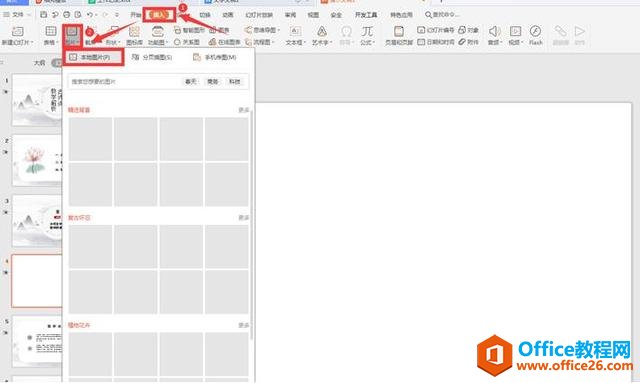Switch to the 开发工具 Developer Tools tab
Screen dimensions: 640x383
[x=366, y=15]
